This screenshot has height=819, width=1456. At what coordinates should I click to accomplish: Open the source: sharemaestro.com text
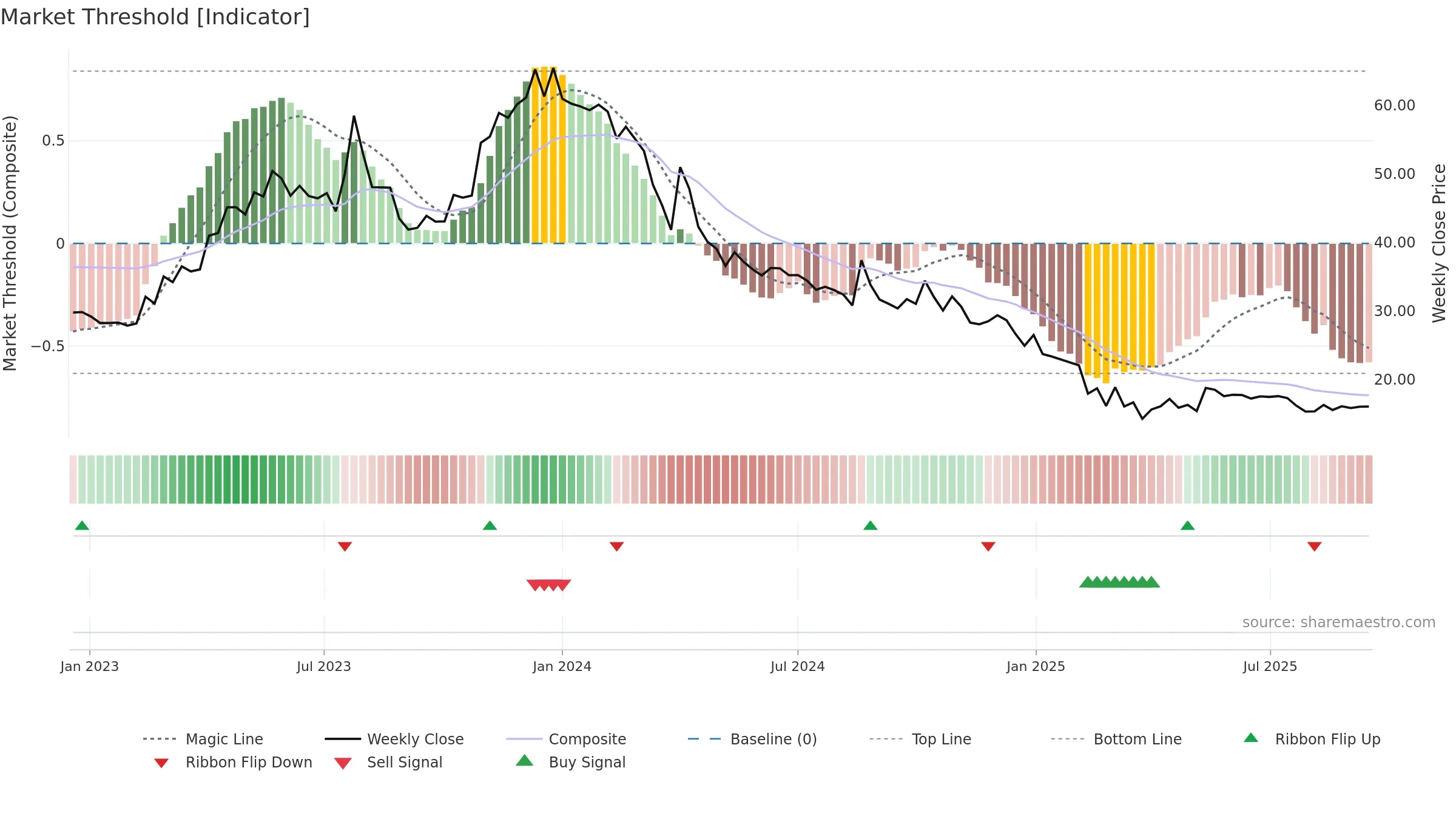[1339, 622]
